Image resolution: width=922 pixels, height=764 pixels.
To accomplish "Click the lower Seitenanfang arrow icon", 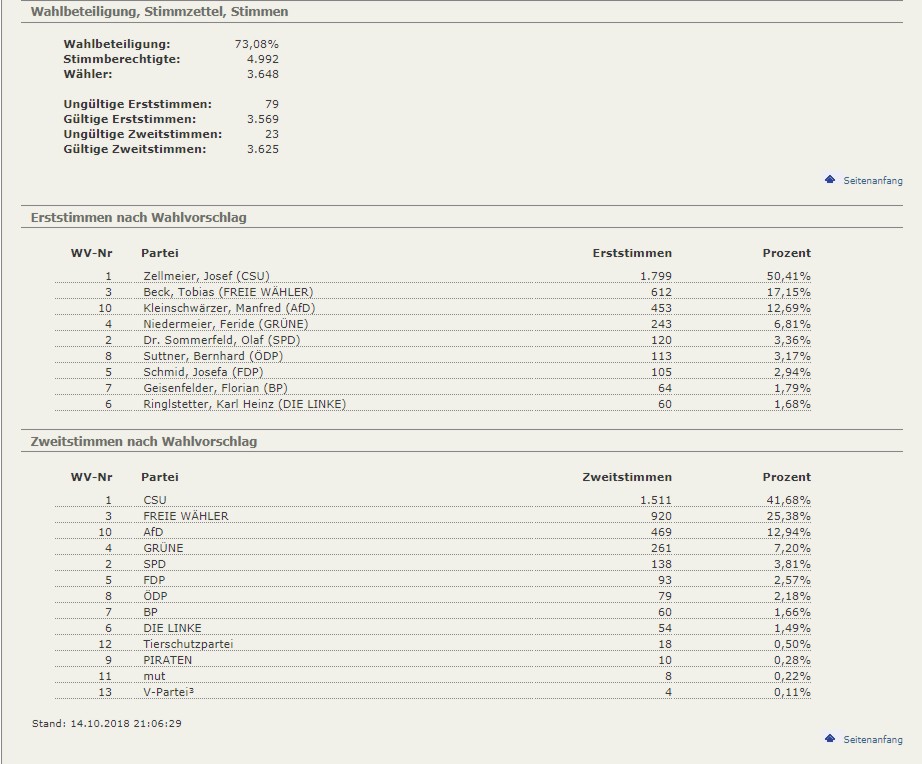I will pyautogui.click(x=830, y=738).
